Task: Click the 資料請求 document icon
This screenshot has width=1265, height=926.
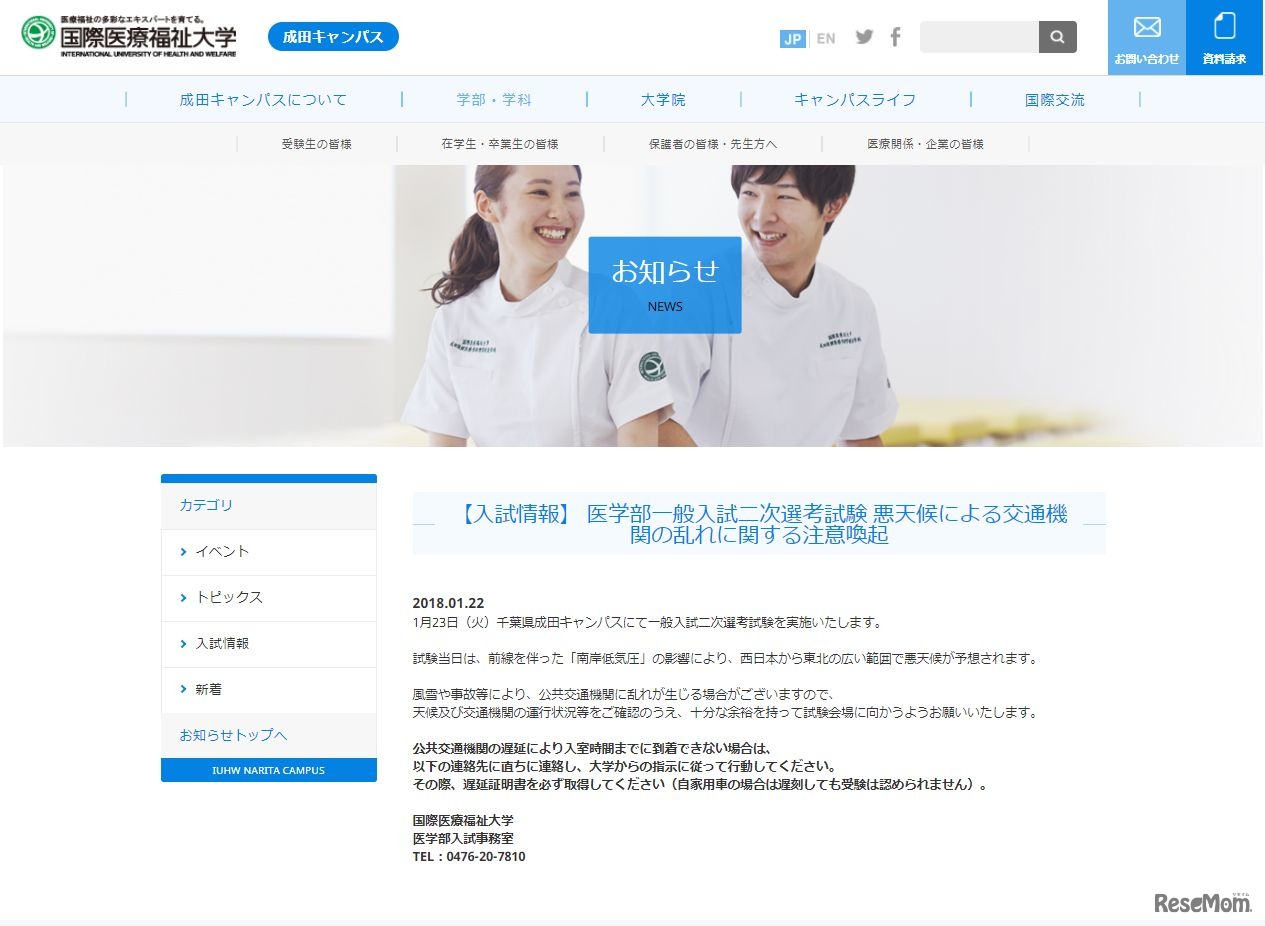Action: point(1225,25)
